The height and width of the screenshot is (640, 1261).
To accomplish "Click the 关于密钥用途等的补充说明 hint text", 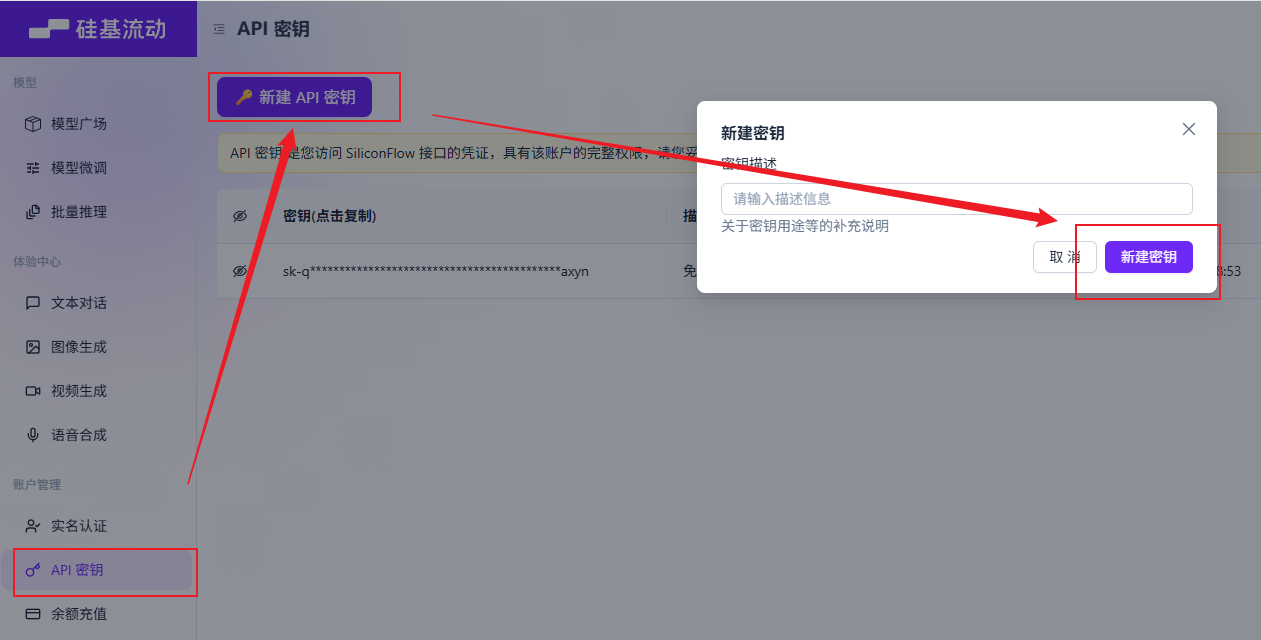I will coord(805,226).
